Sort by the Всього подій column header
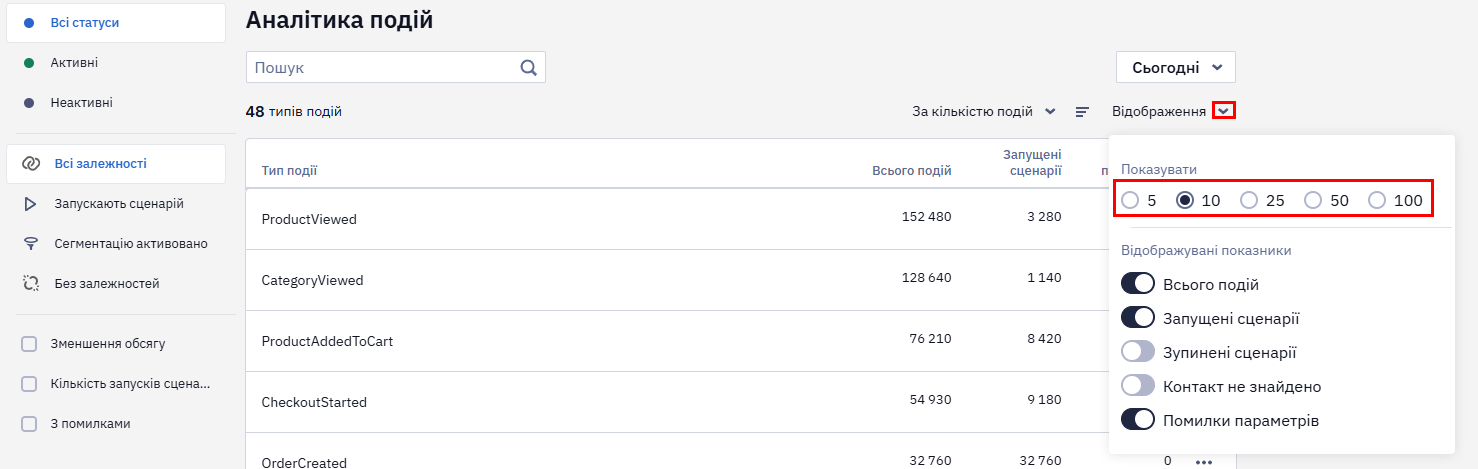The width and height of the screenshot is (1478, 469). pyautogui.click(x=912, y=171)
